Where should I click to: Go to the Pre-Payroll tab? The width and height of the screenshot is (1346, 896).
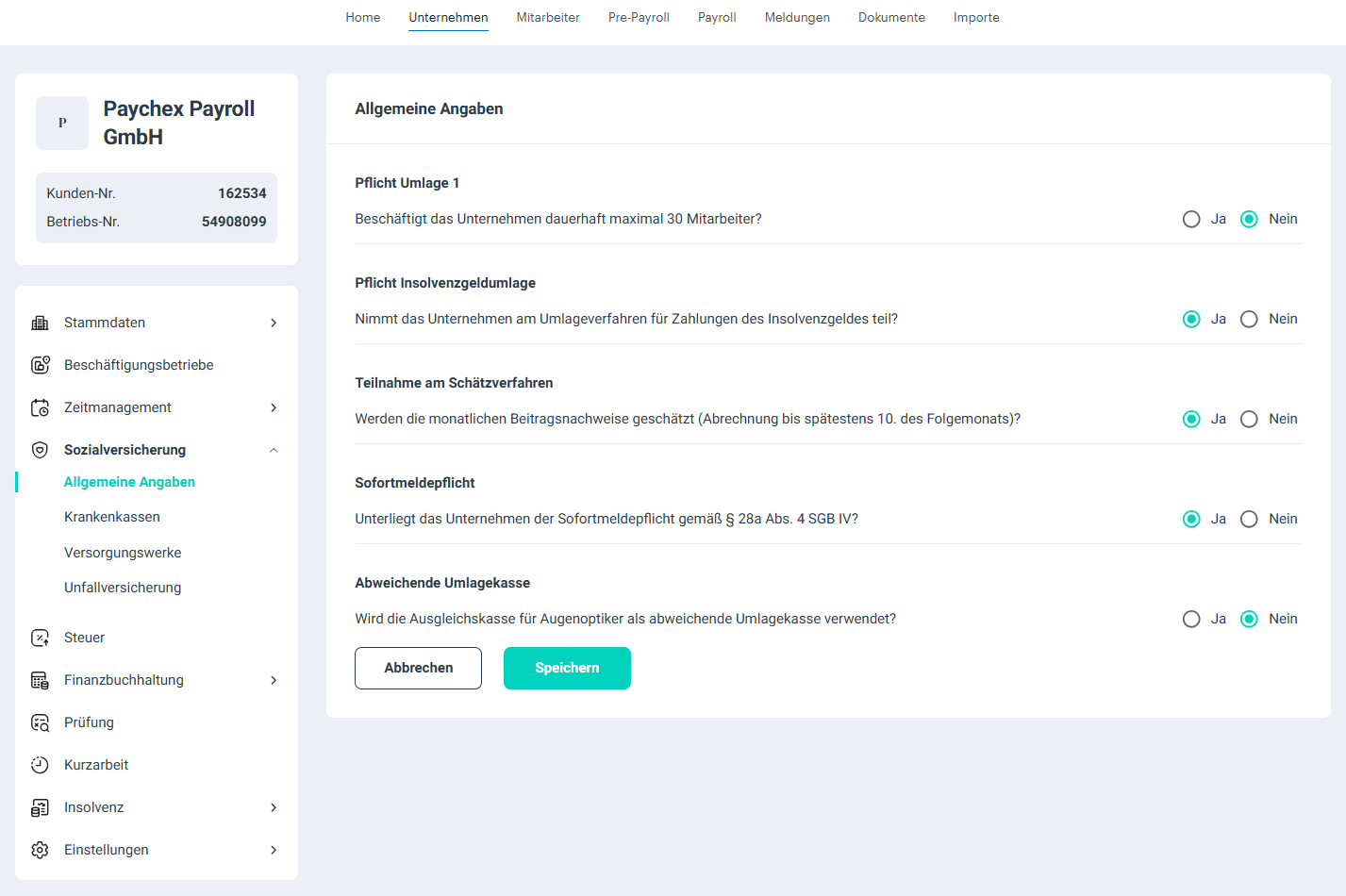tap(639, 17)
